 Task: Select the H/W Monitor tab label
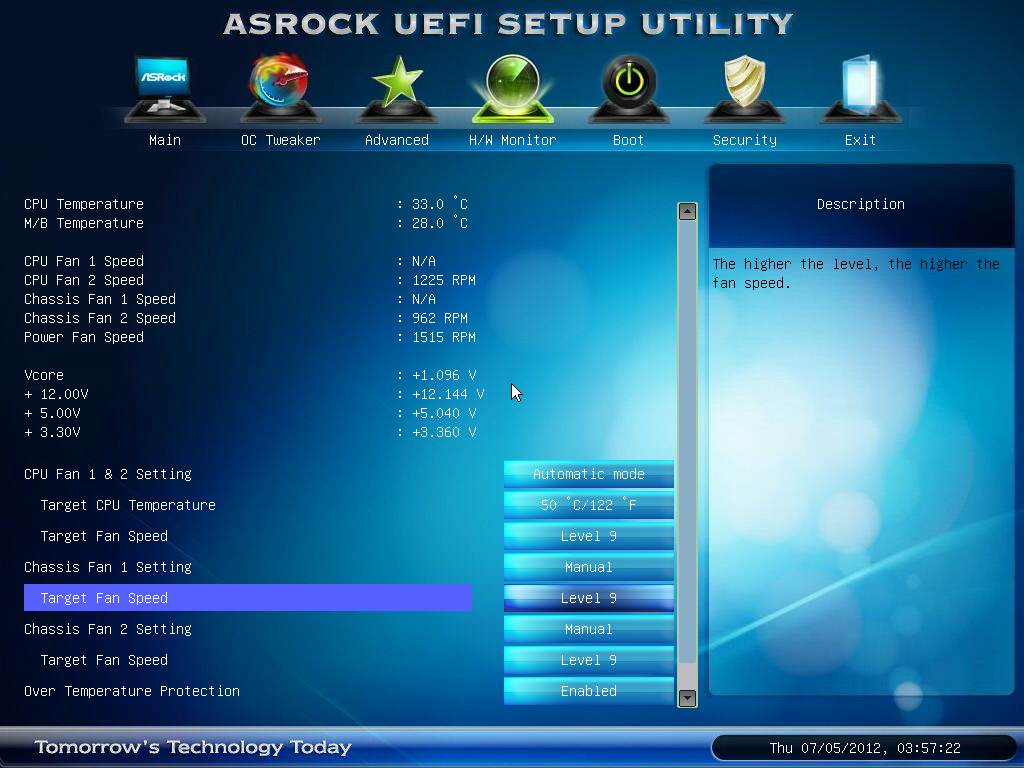513,140
